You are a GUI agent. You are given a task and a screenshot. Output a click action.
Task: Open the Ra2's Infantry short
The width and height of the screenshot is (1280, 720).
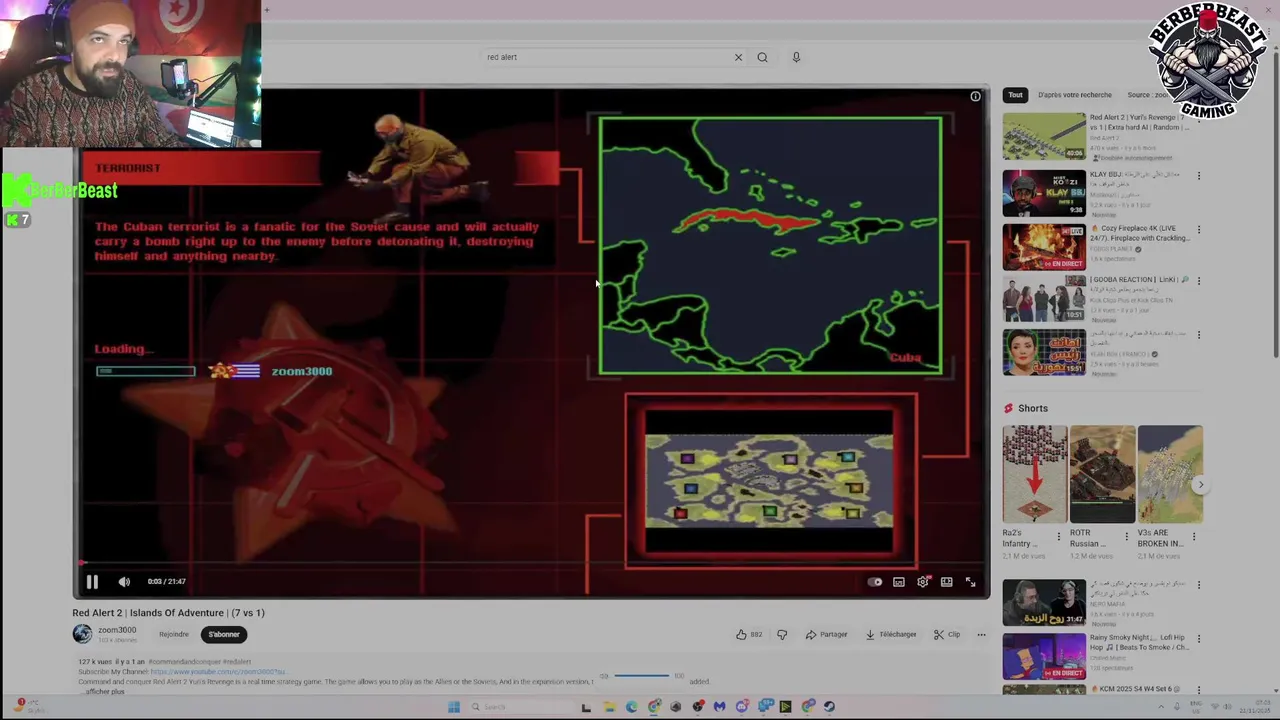pyautogui.click(x=1035, y=474)
